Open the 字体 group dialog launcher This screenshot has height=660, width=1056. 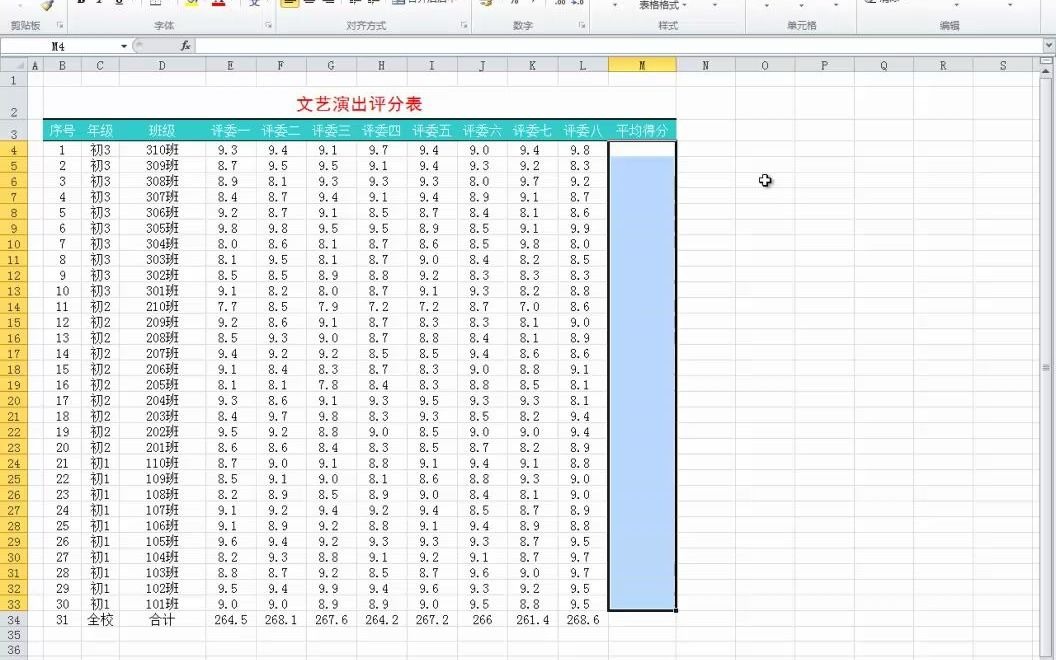[x=268, y=25]
